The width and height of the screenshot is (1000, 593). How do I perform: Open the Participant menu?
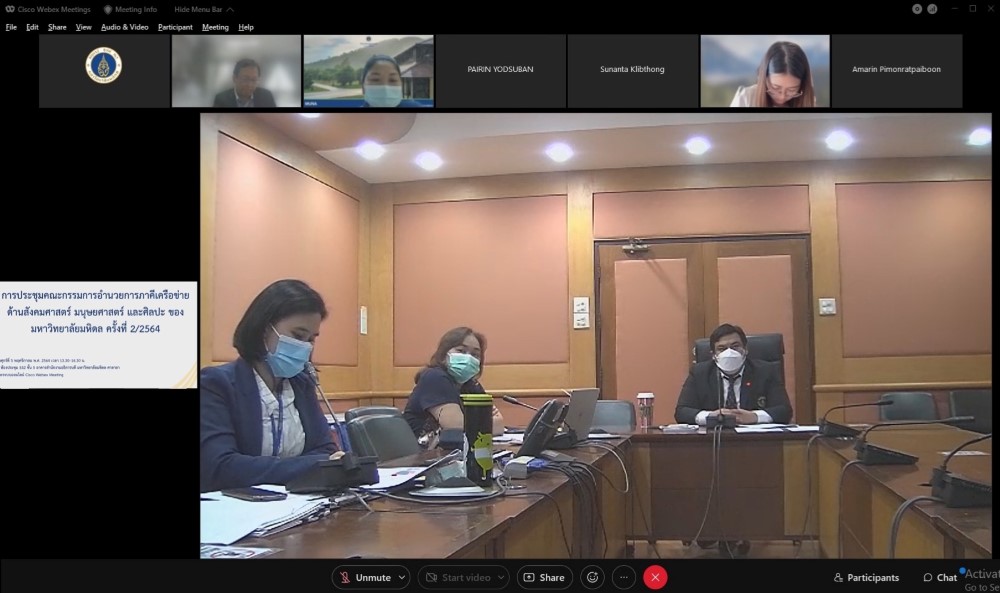point(175,27)
